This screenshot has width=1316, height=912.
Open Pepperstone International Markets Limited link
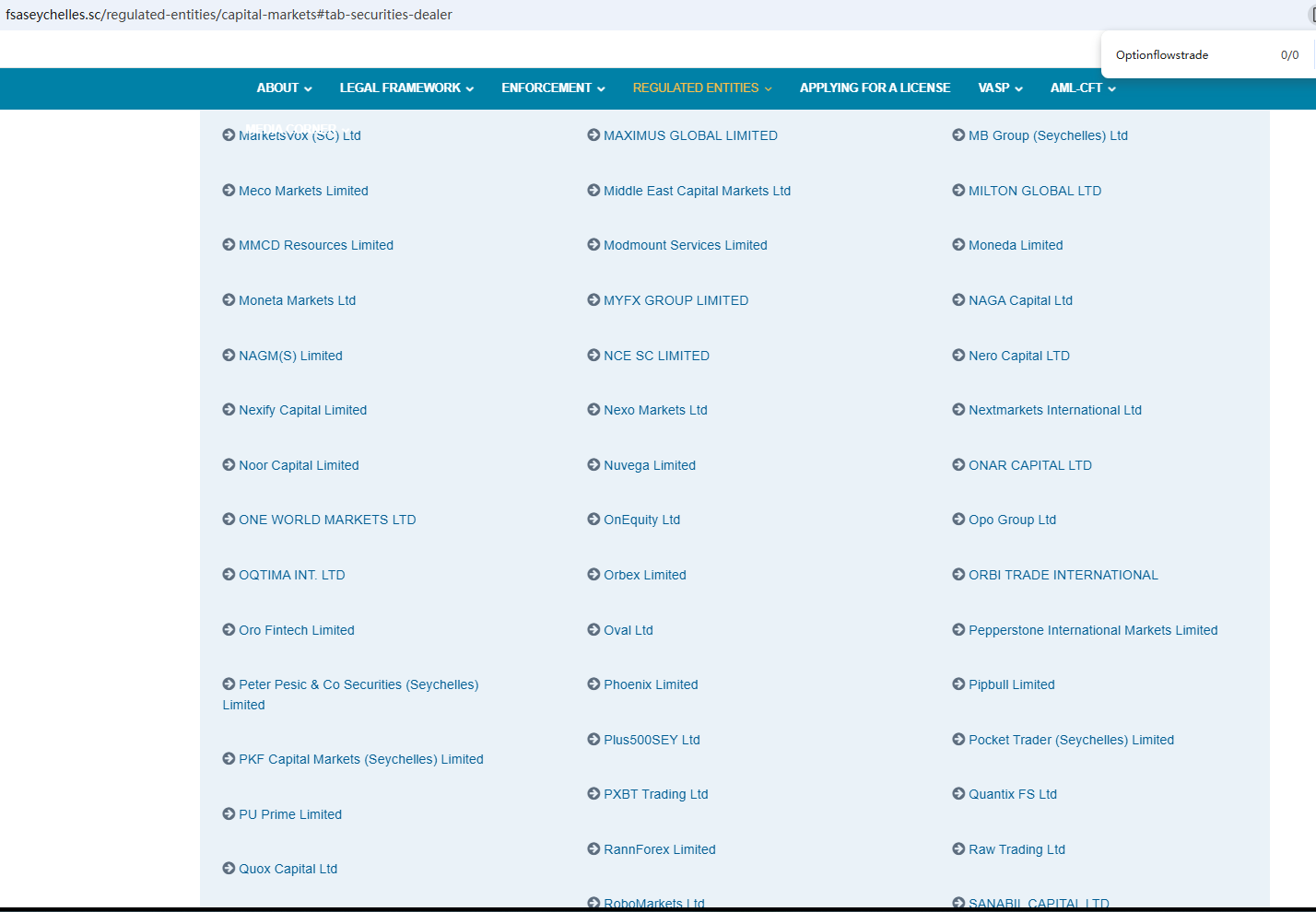pos(1092,630)
